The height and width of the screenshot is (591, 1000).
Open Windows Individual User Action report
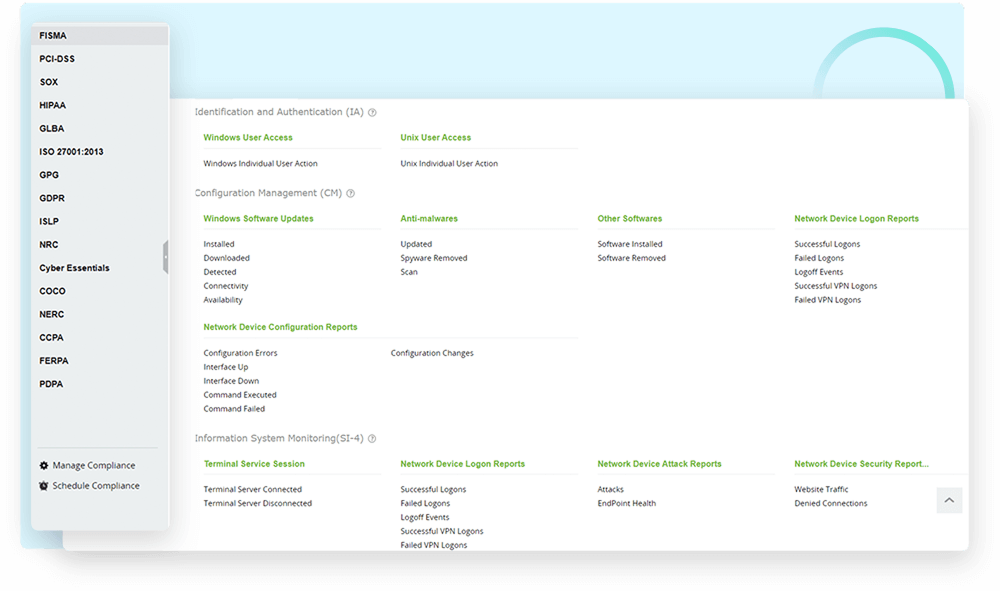(x=260, y=164)
